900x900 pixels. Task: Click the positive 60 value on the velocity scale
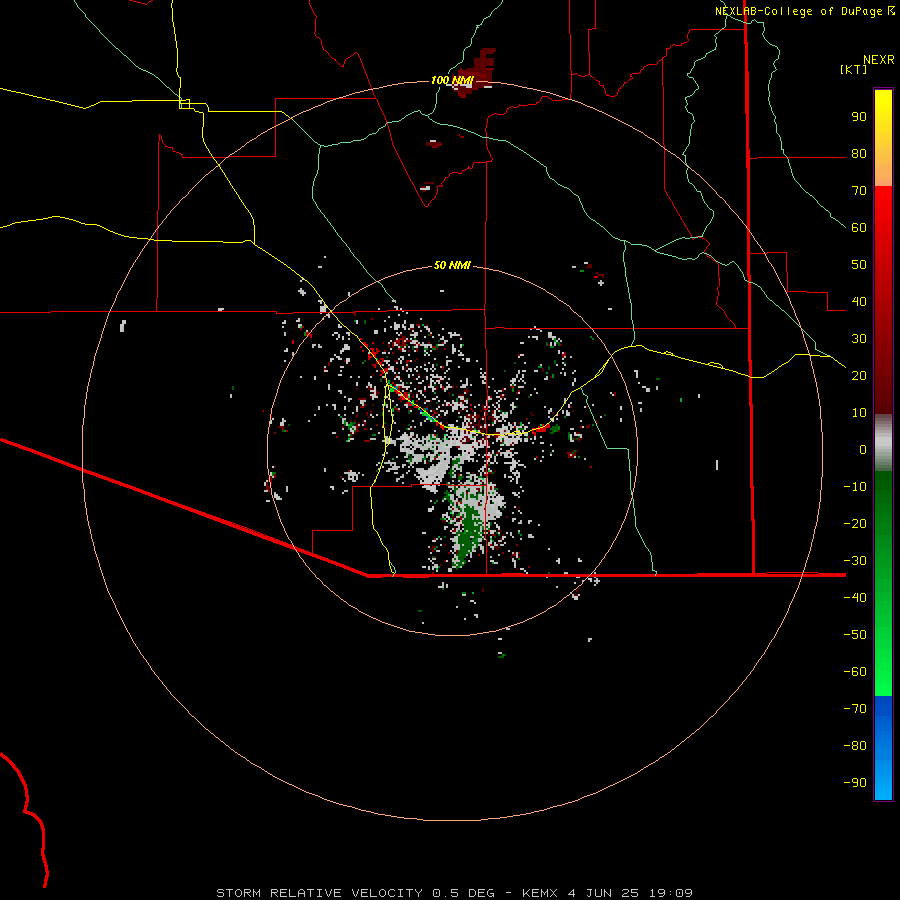click(x=859, y=227)
